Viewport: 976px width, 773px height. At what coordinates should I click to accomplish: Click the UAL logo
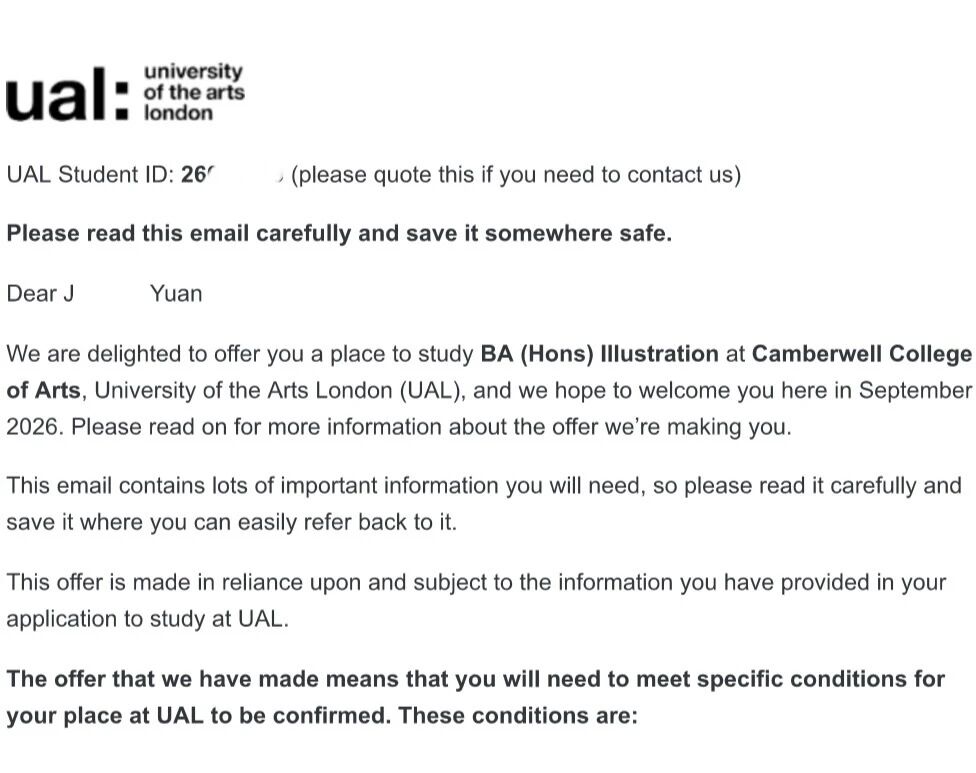[x=66, y=96]
